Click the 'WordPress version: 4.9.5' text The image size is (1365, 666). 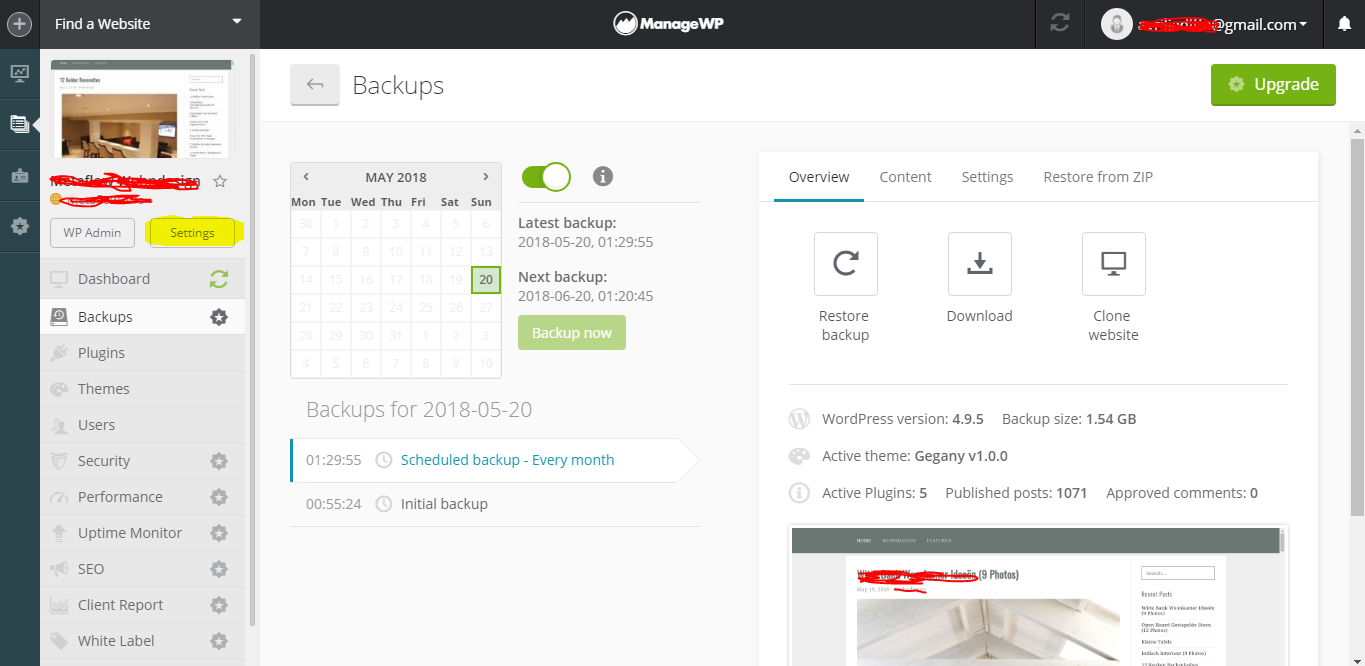coord(903,419)
